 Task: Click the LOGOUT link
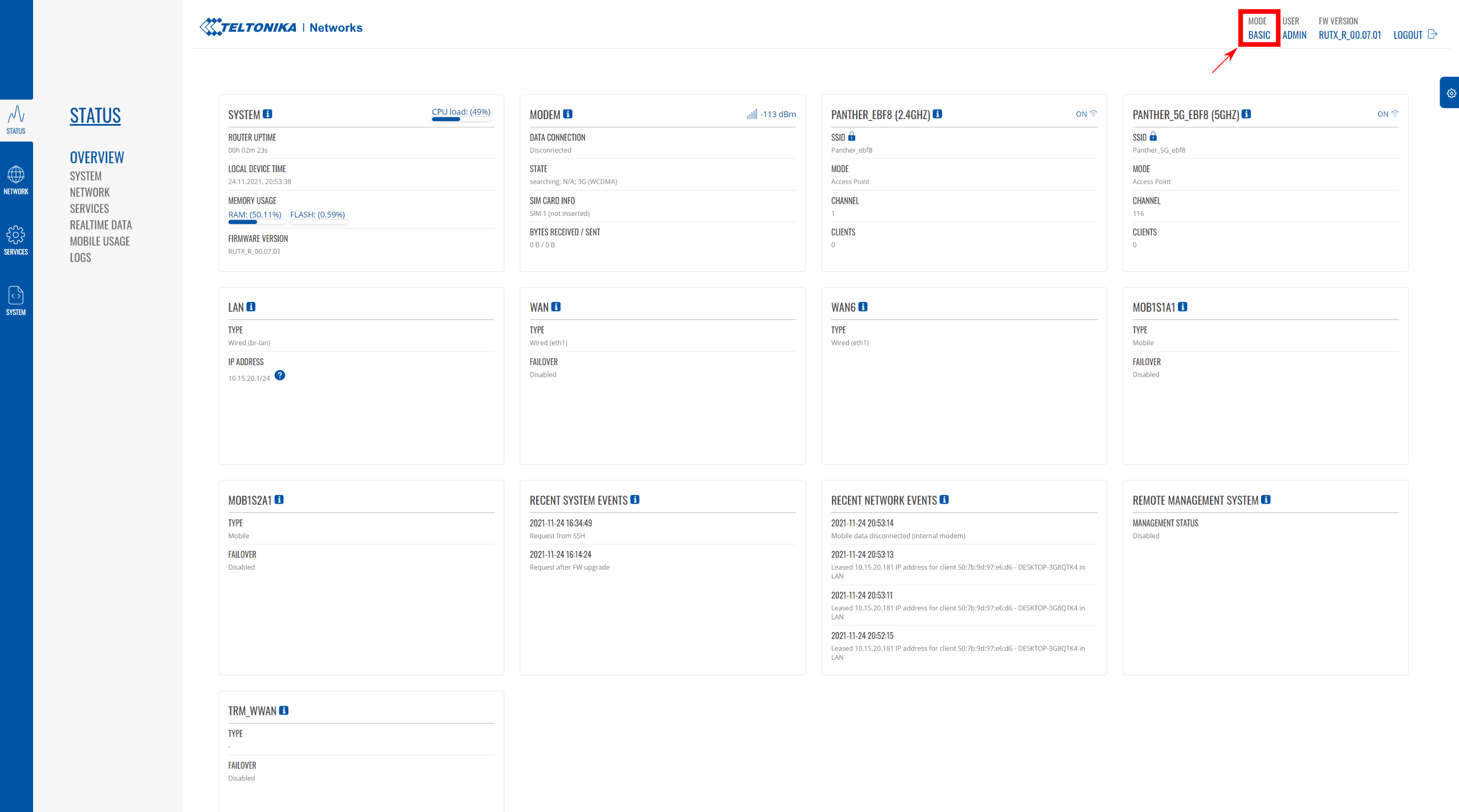[1407, 35]
